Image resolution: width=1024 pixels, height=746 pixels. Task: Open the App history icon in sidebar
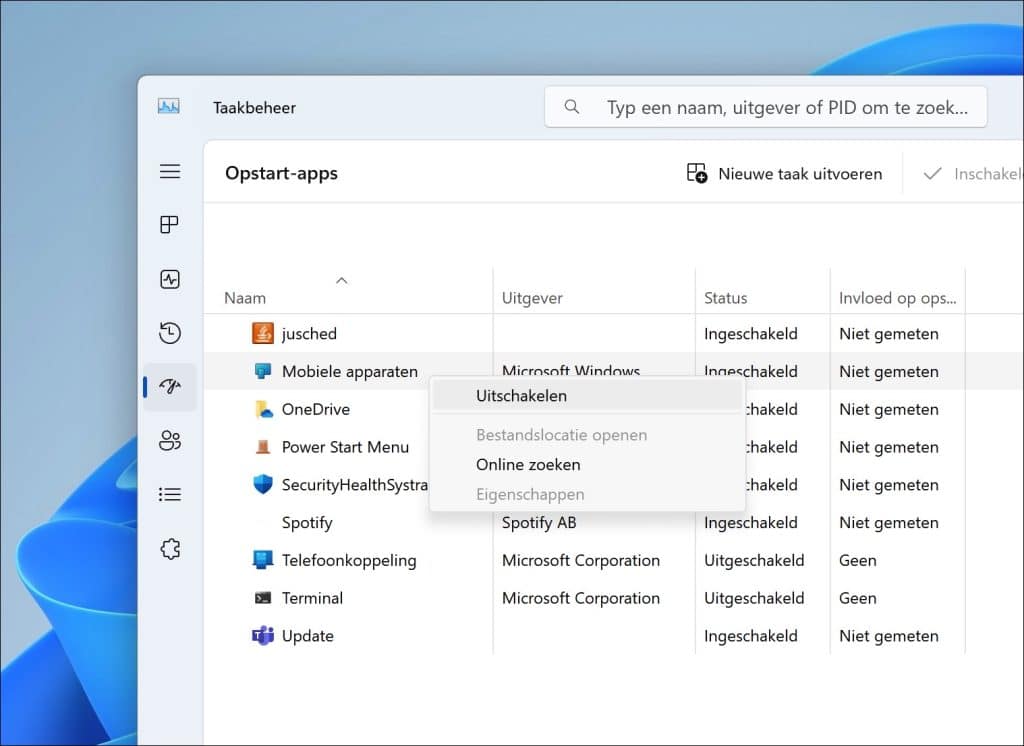coord(170,332)
